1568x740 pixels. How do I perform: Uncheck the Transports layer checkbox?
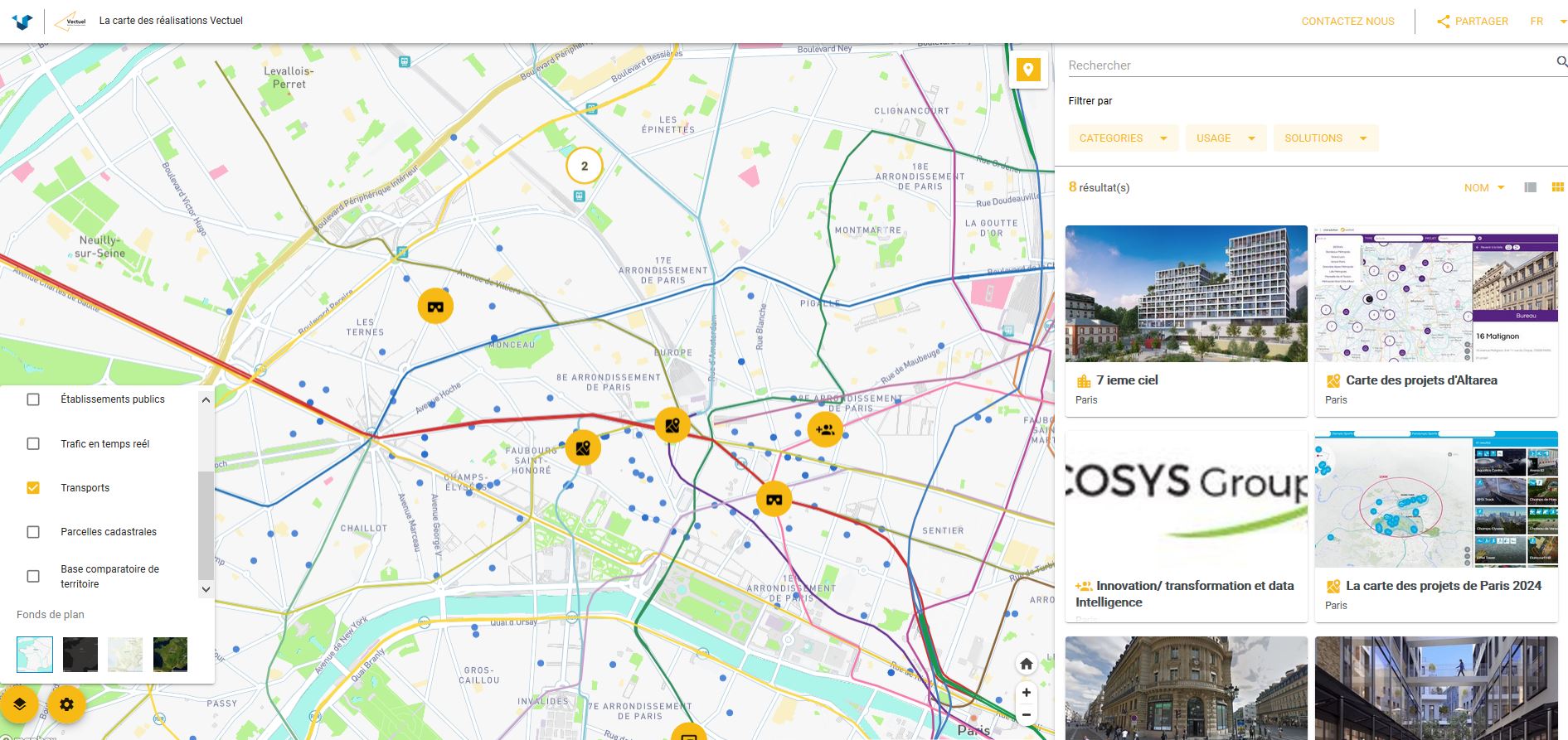click(33, 488)
